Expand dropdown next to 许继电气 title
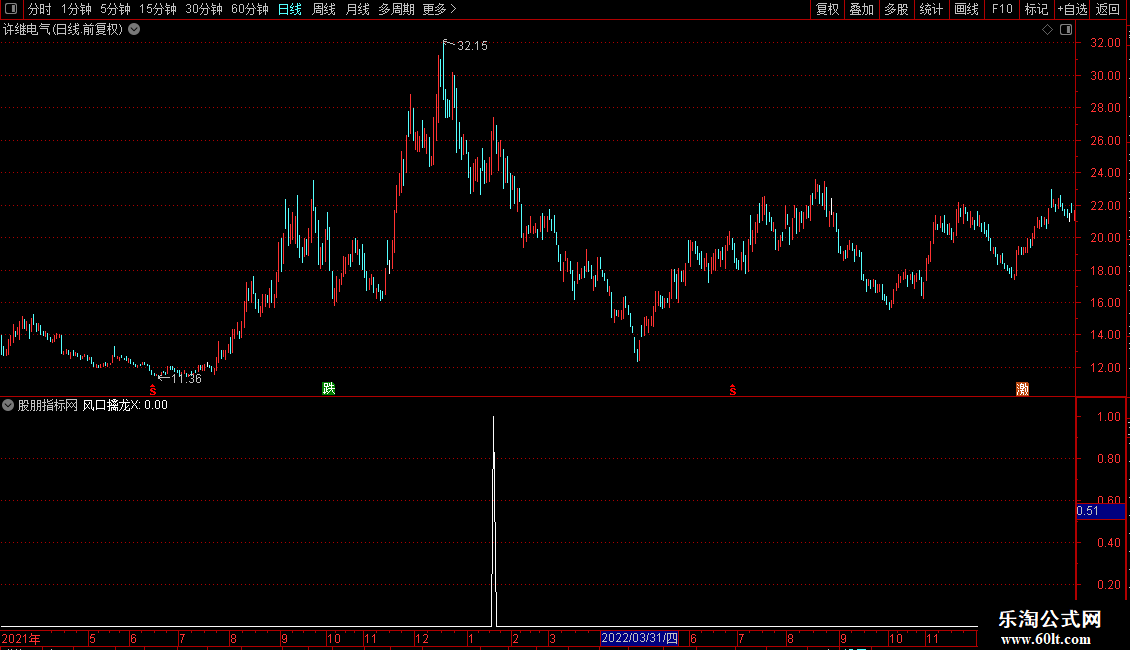The image size is (1130, 650). point(134,30)
